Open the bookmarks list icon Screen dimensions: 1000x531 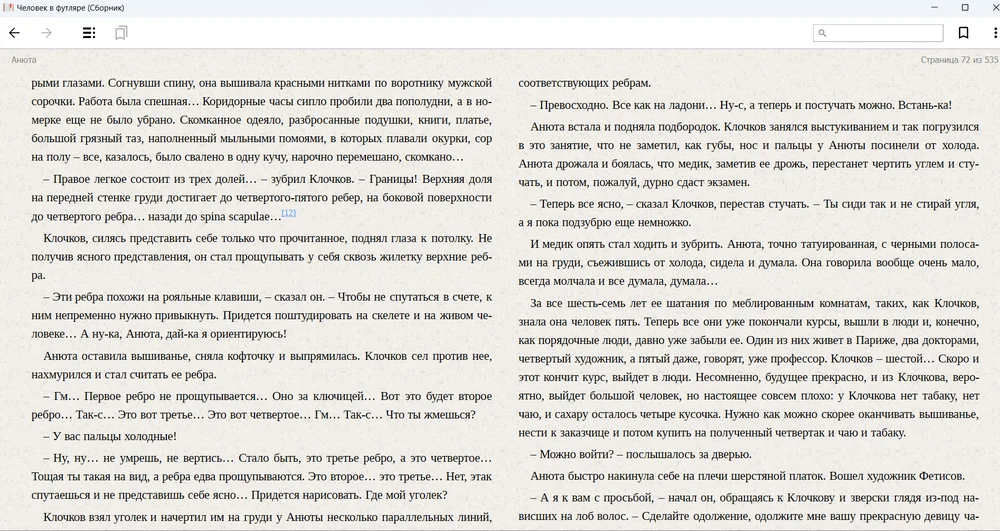pos(121,33)
